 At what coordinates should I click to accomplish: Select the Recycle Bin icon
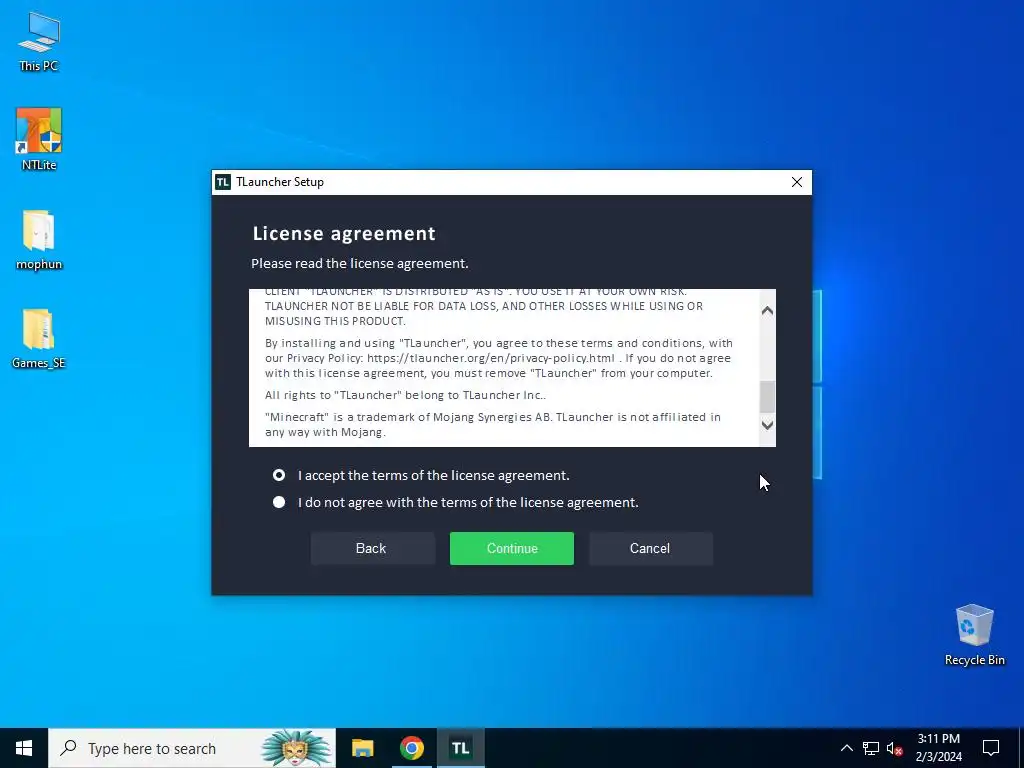(974, 634)
